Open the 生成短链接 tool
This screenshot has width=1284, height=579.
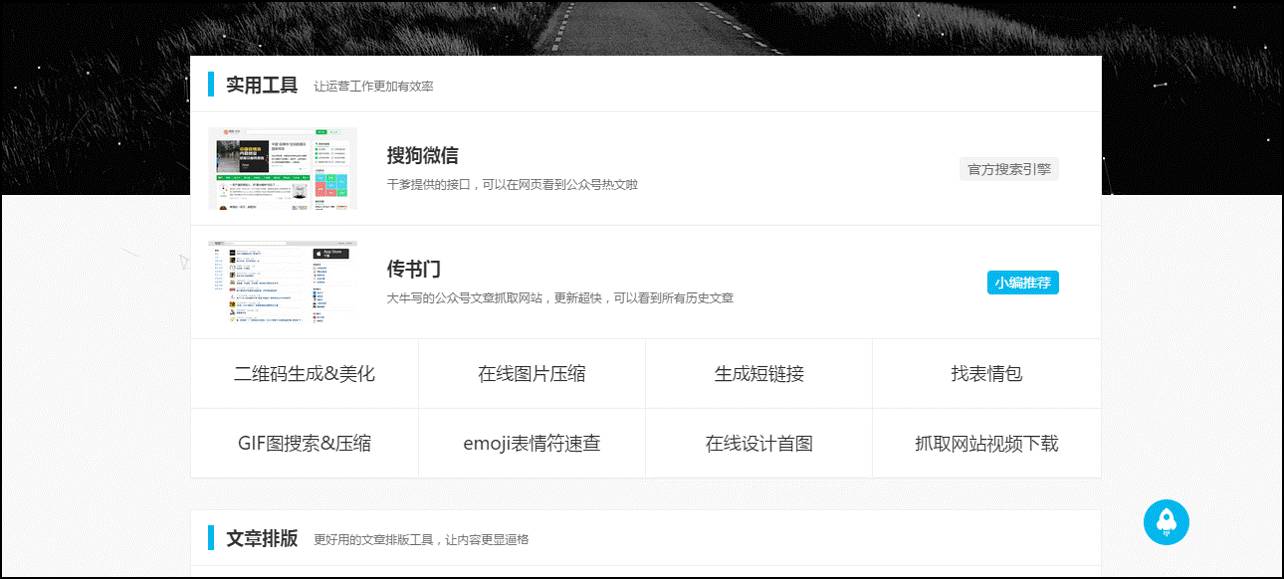click(758, 373)
